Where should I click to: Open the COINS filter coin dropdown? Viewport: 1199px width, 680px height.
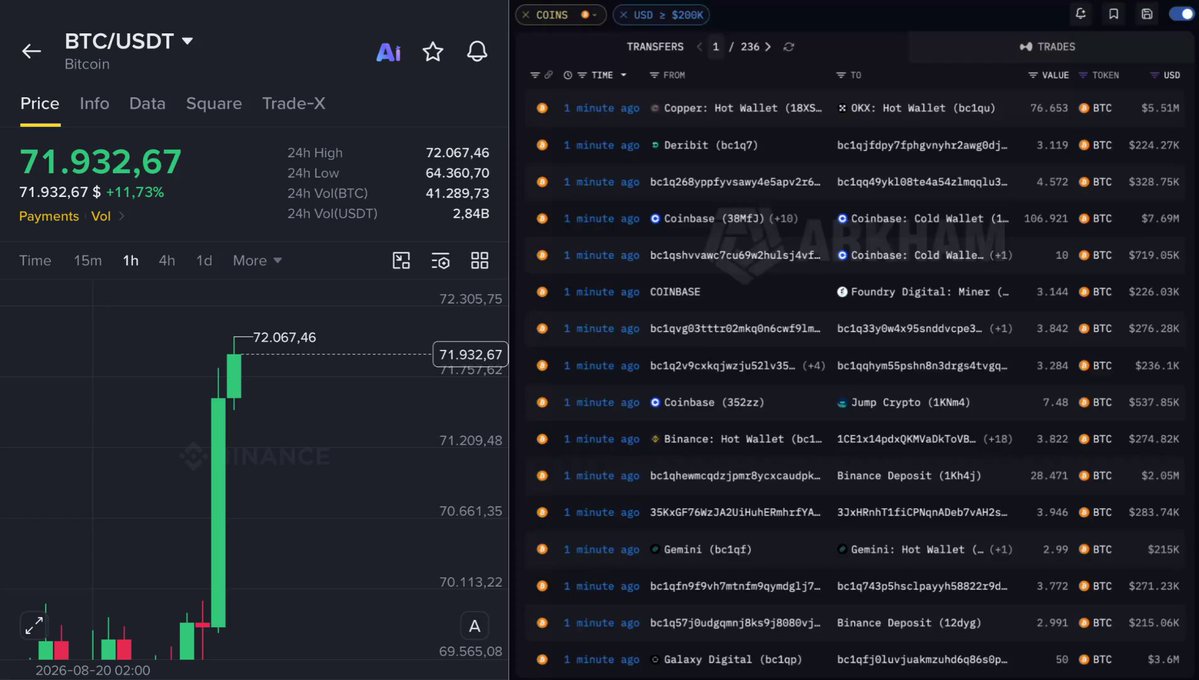588,15
